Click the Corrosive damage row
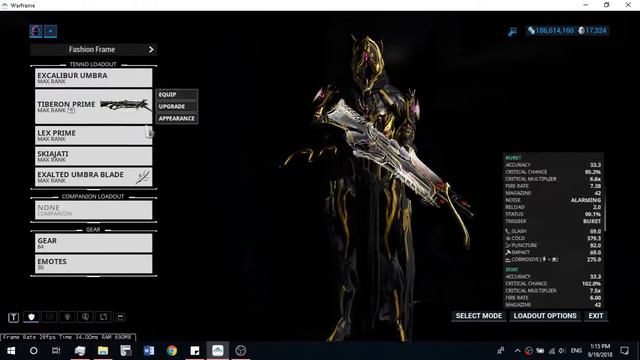This screenshot has height=360, width=640. tap(553, 260)
